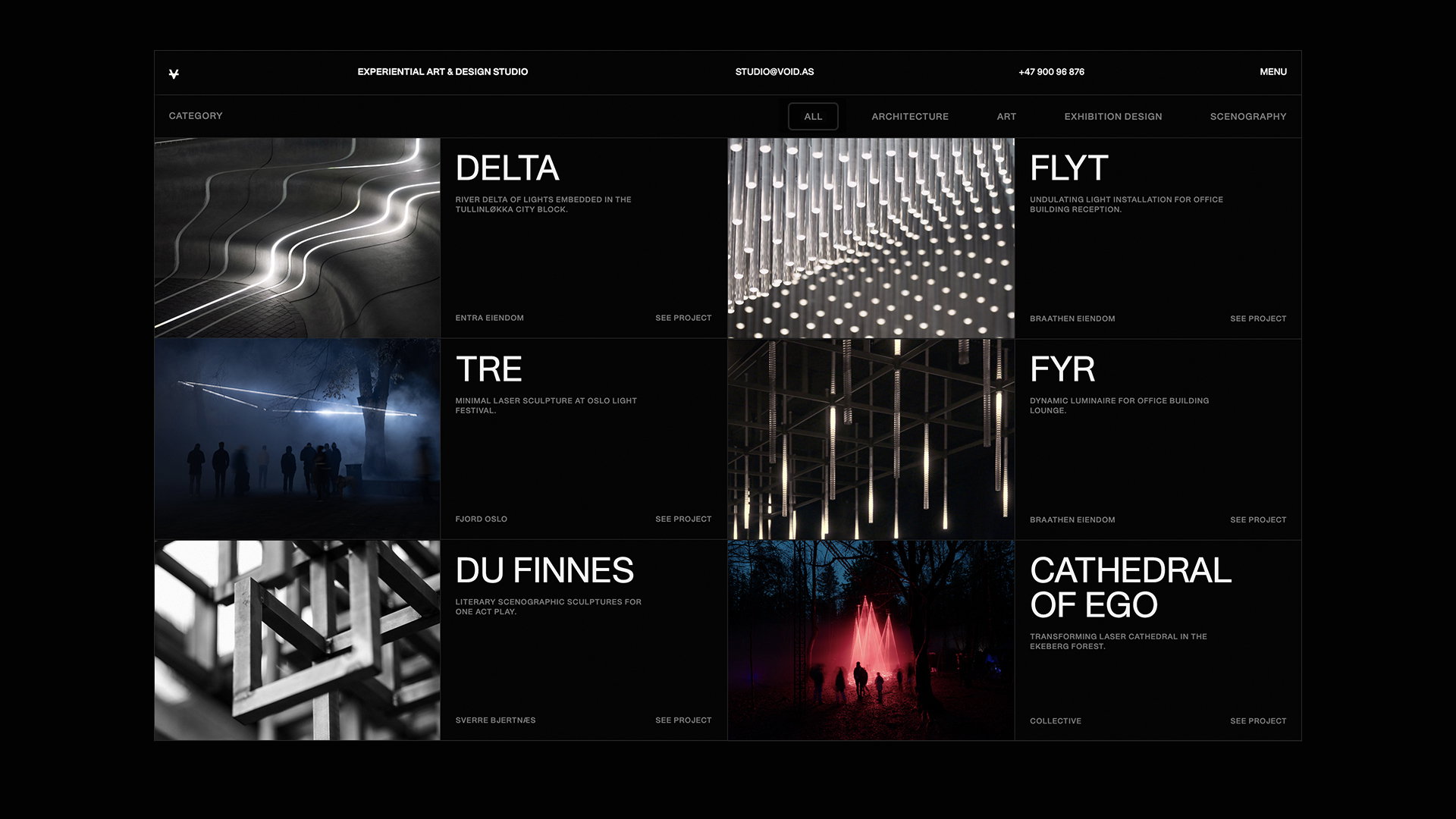Open SEE PROJECT for Du Finnes

click(683, 720)
